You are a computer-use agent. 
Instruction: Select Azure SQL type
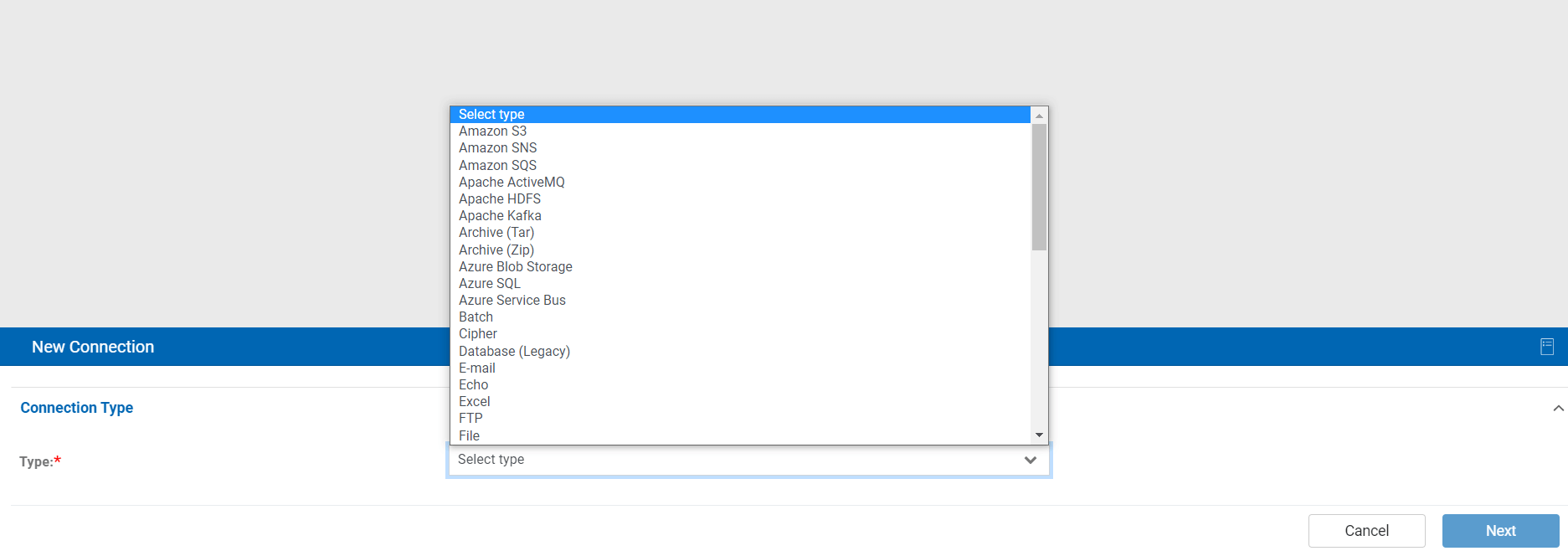(x=740, y=284)
